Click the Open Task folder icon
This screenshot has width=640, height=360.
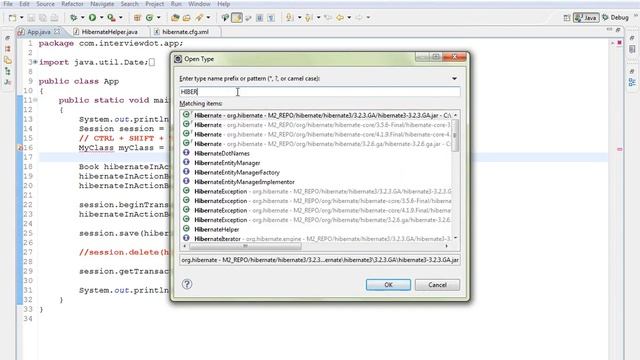[187, 18]
